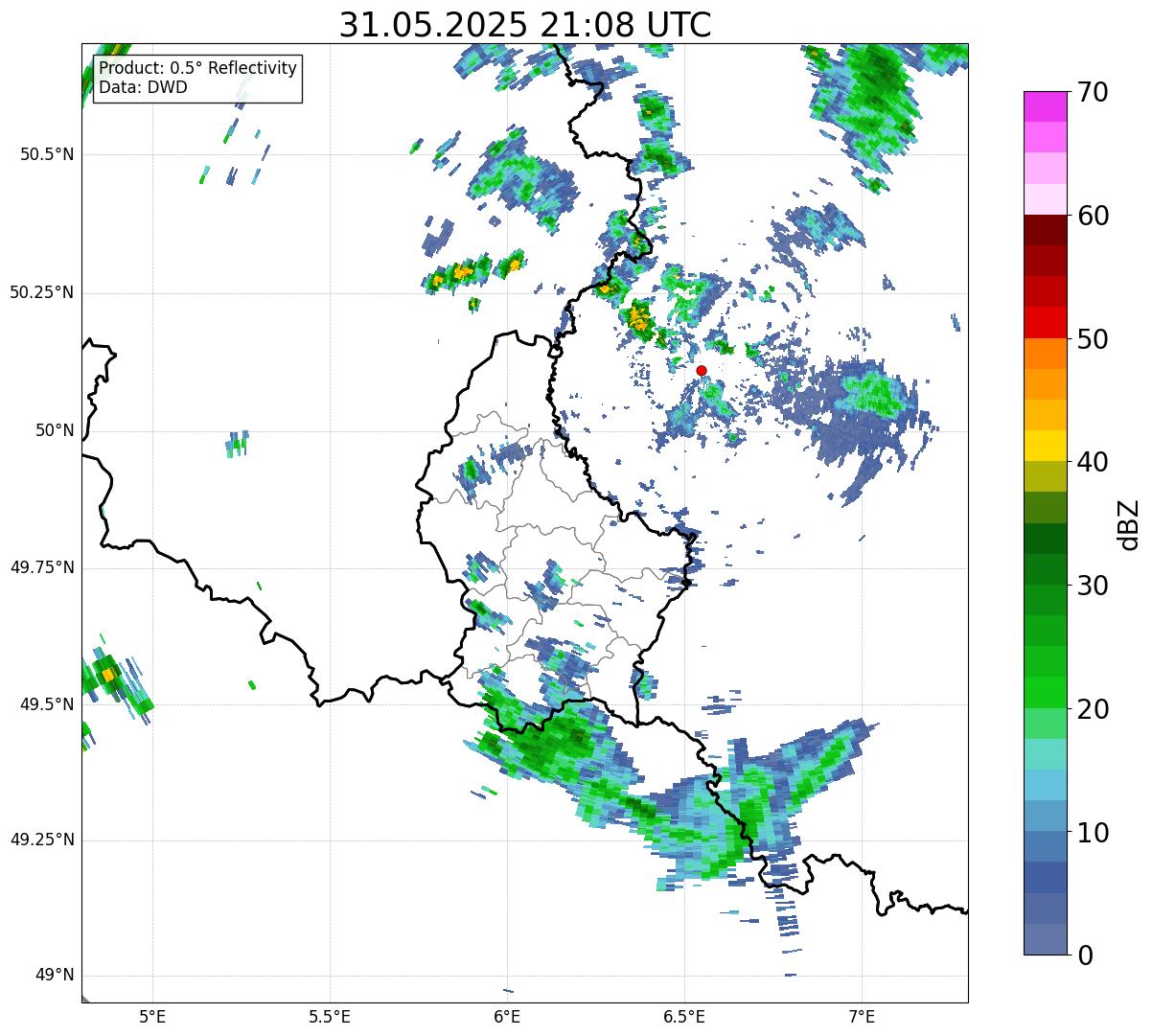Image resolution: width=1152 pixels, height=1036 pixels.
Task: Click the colorbar "30" tick label
Action: point(1093,586)
